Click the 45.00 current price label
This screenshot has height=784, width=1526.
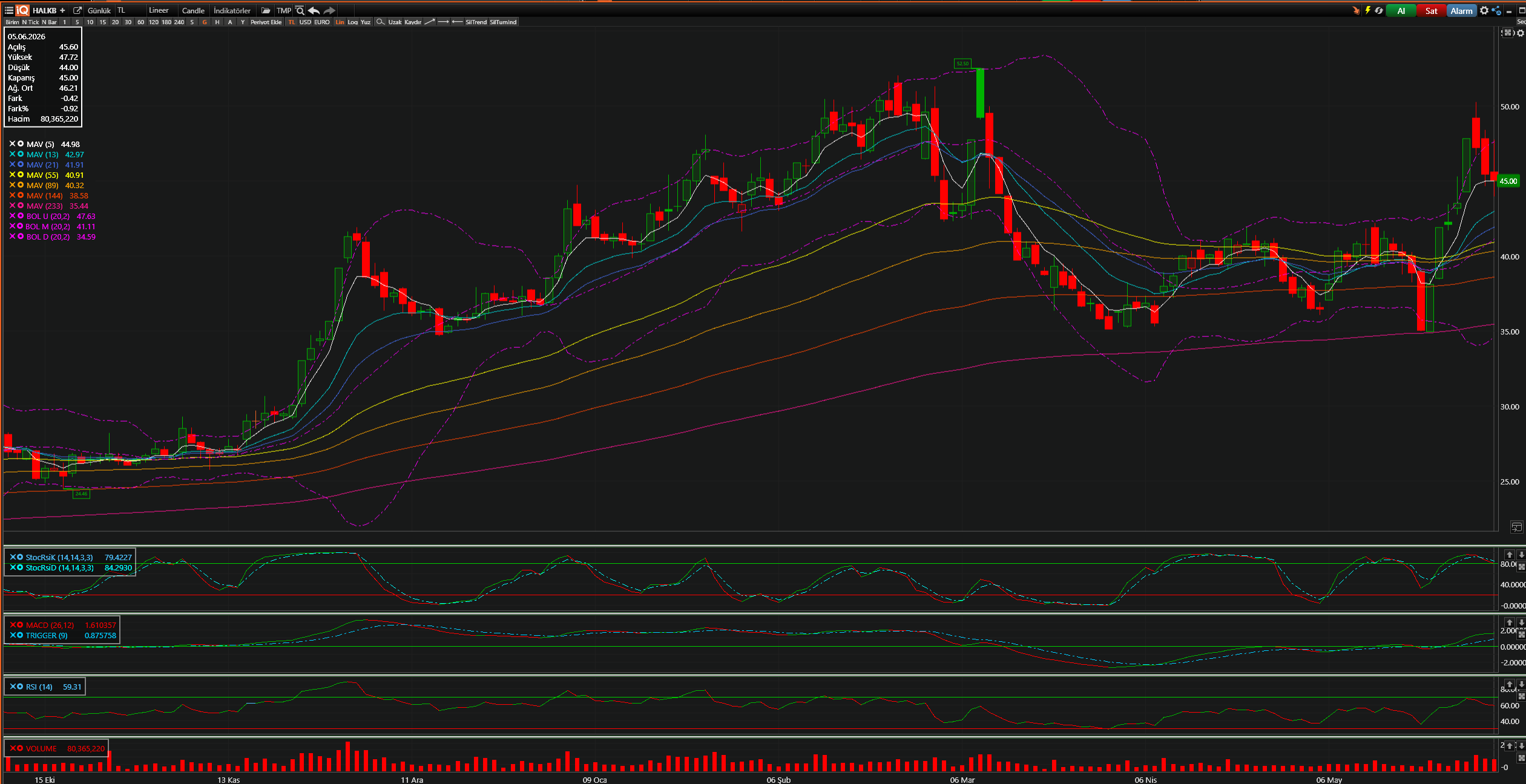click(1508, 181)
